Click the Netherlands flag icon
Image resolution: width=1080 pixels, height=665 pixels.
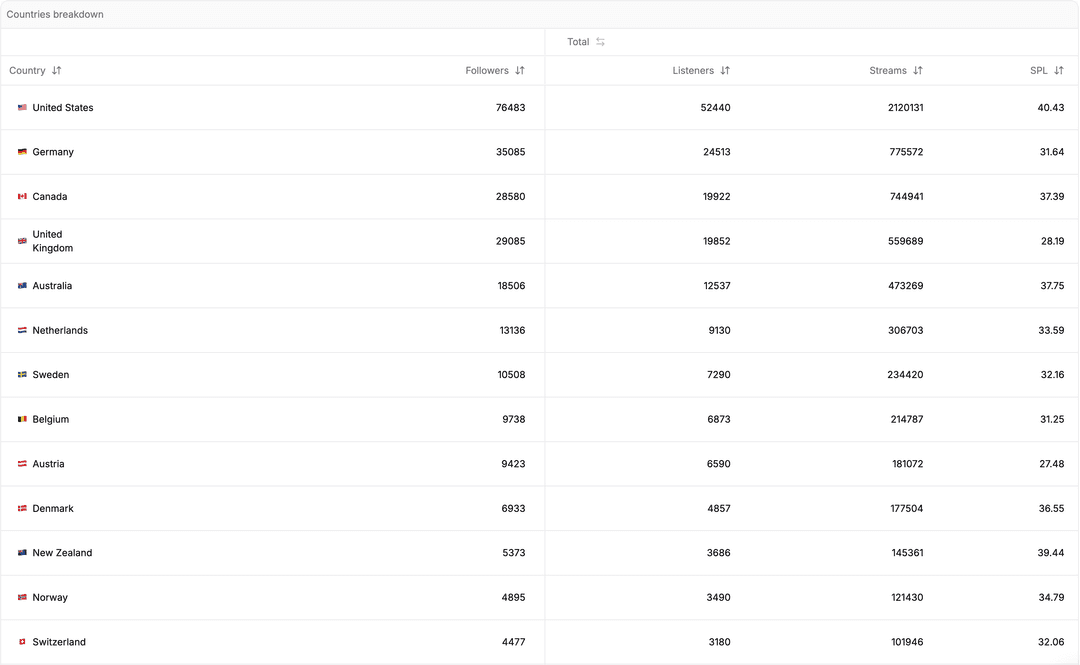pyautogui.click(x=21, y=330)
